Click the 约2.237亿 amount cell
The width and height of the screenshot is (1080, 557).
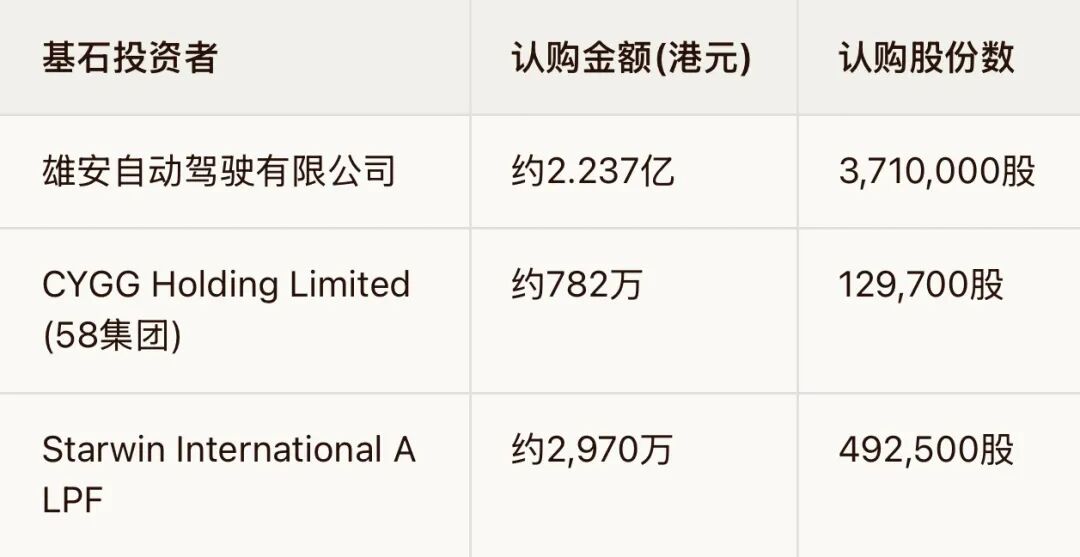tap(593, 171)
